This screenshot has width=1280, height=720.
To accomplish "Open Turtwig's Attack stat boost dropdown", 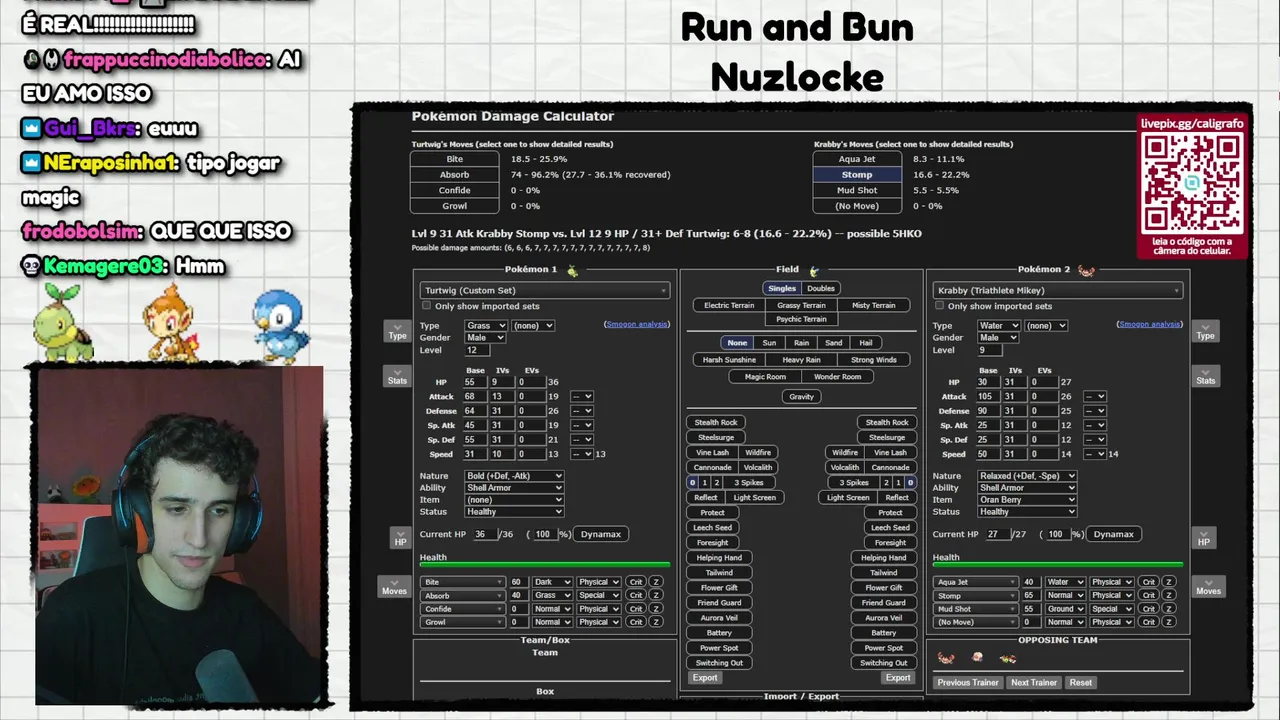I will coord(582,397).
